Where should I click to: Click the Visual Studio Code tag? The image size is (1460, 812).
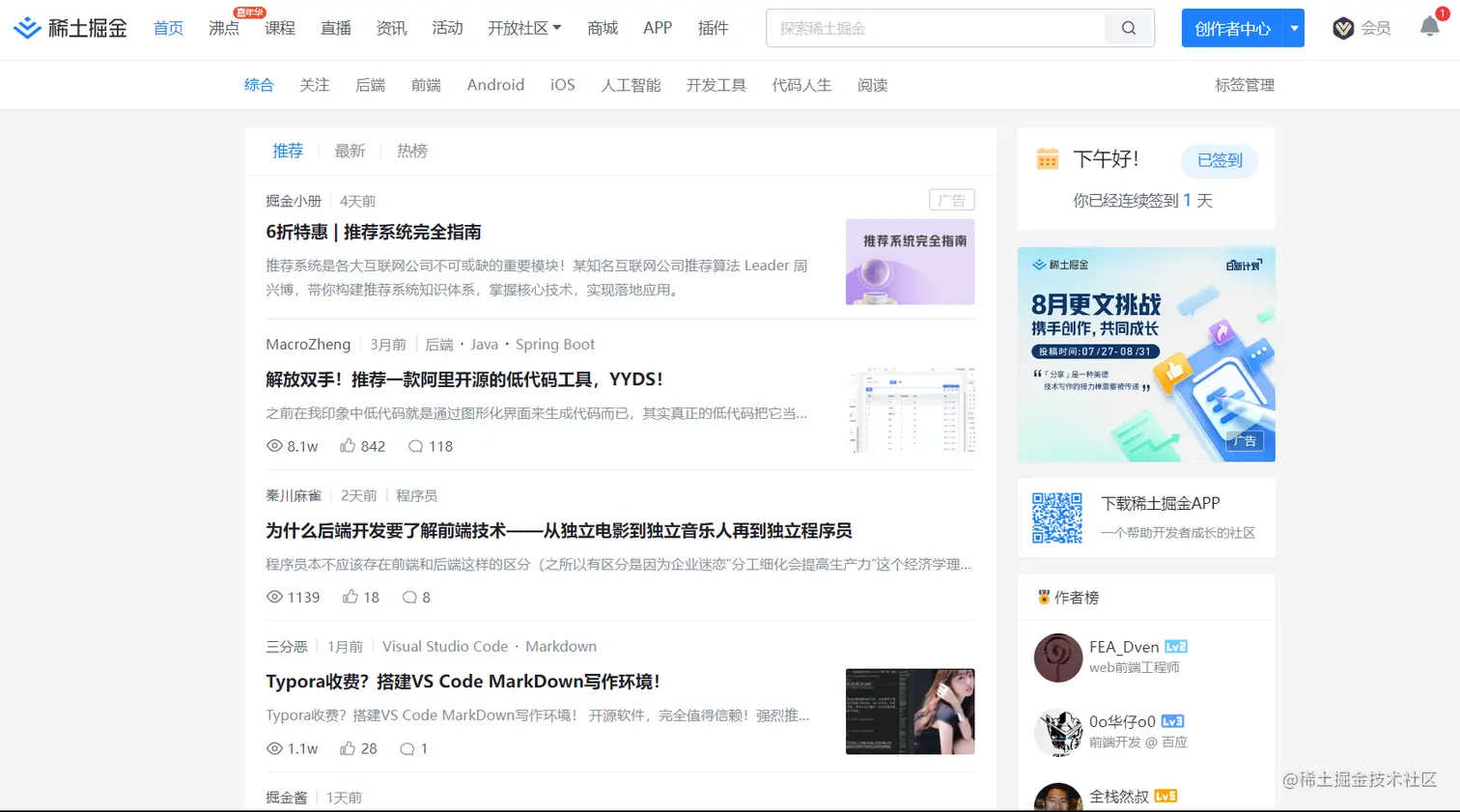pyautogui.click(x=445, y=647)
